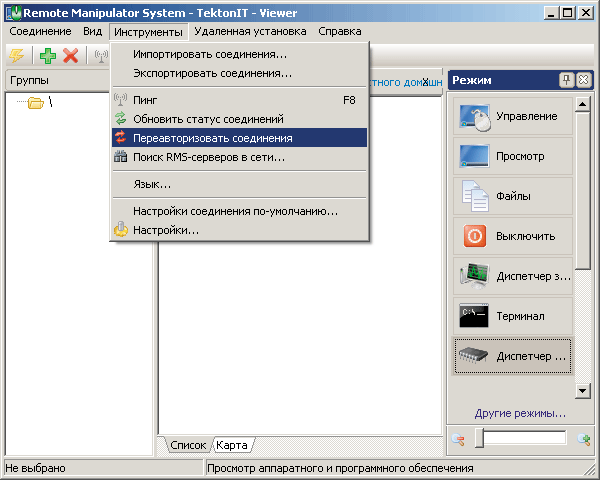Open Другие режимы... link
This screenshot has width=600, height=480.
(x=520, y=413)
